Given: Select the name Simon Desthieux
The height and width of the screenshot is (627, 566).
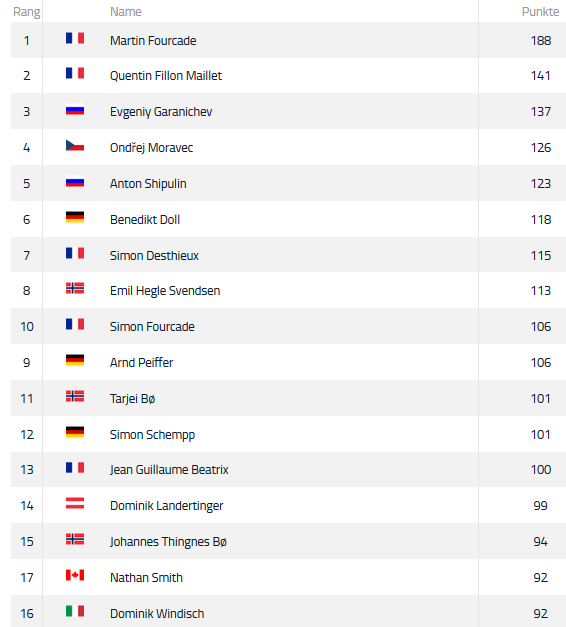Looking at the screenshot, I should point(154,256).
